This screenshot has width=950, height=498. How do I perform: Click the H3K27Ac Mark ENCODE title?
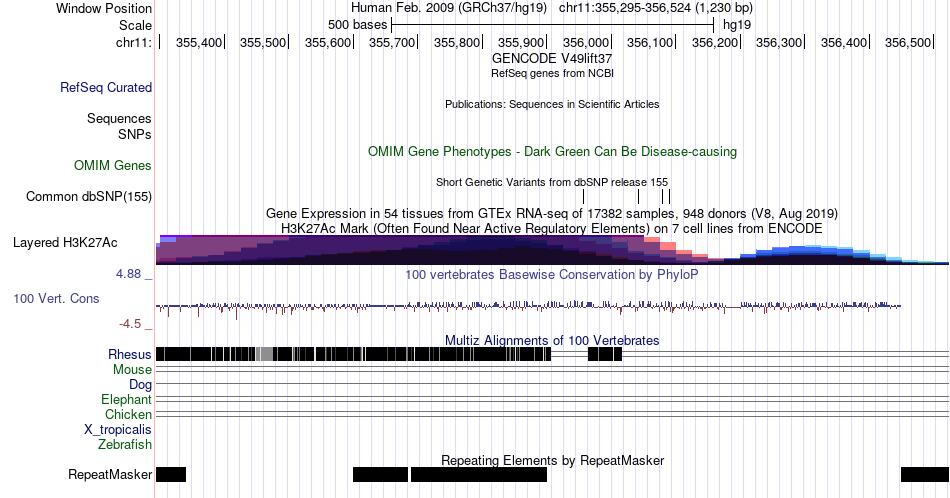[552, 228]
